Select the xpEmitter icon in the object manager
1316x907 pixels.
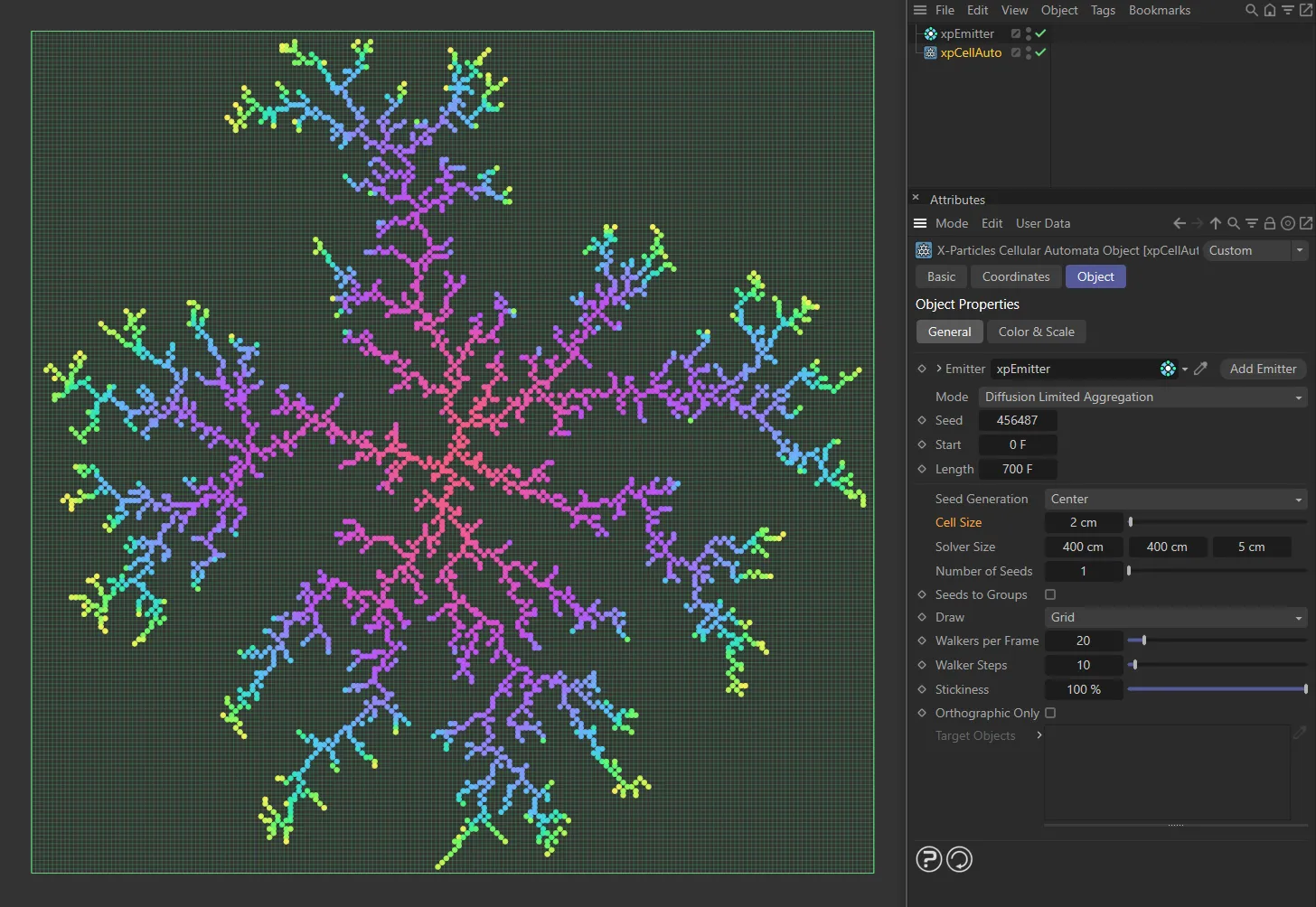[x=930, y=33]
